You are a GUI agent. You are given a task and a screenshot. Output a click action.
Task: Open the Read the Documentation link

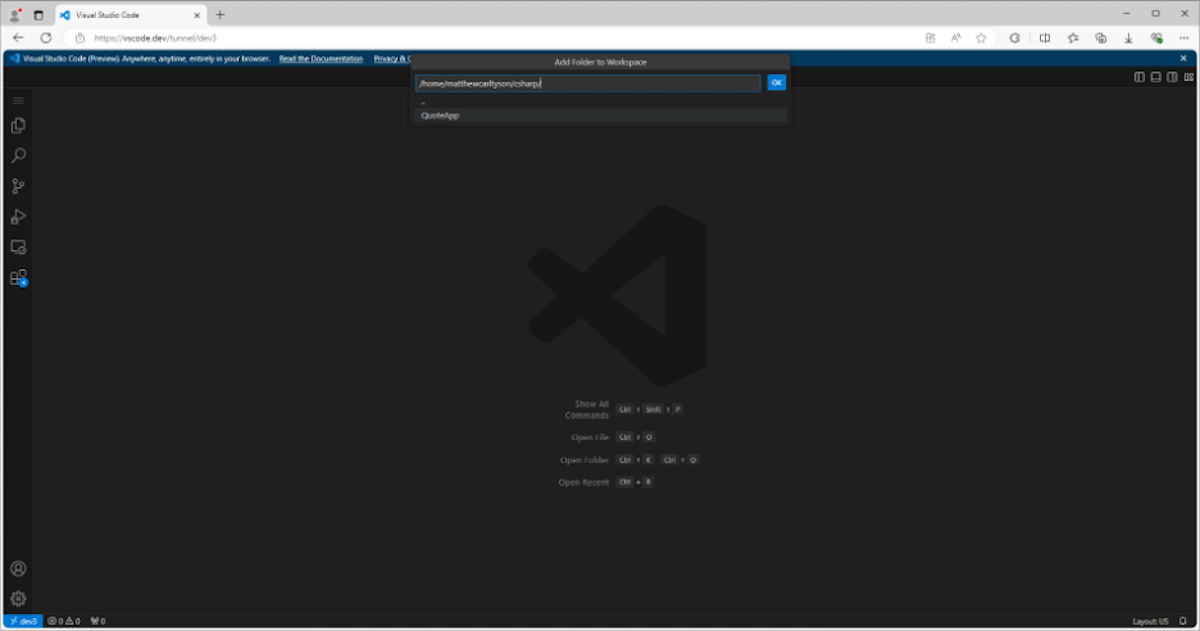click(x=321, y=59)
